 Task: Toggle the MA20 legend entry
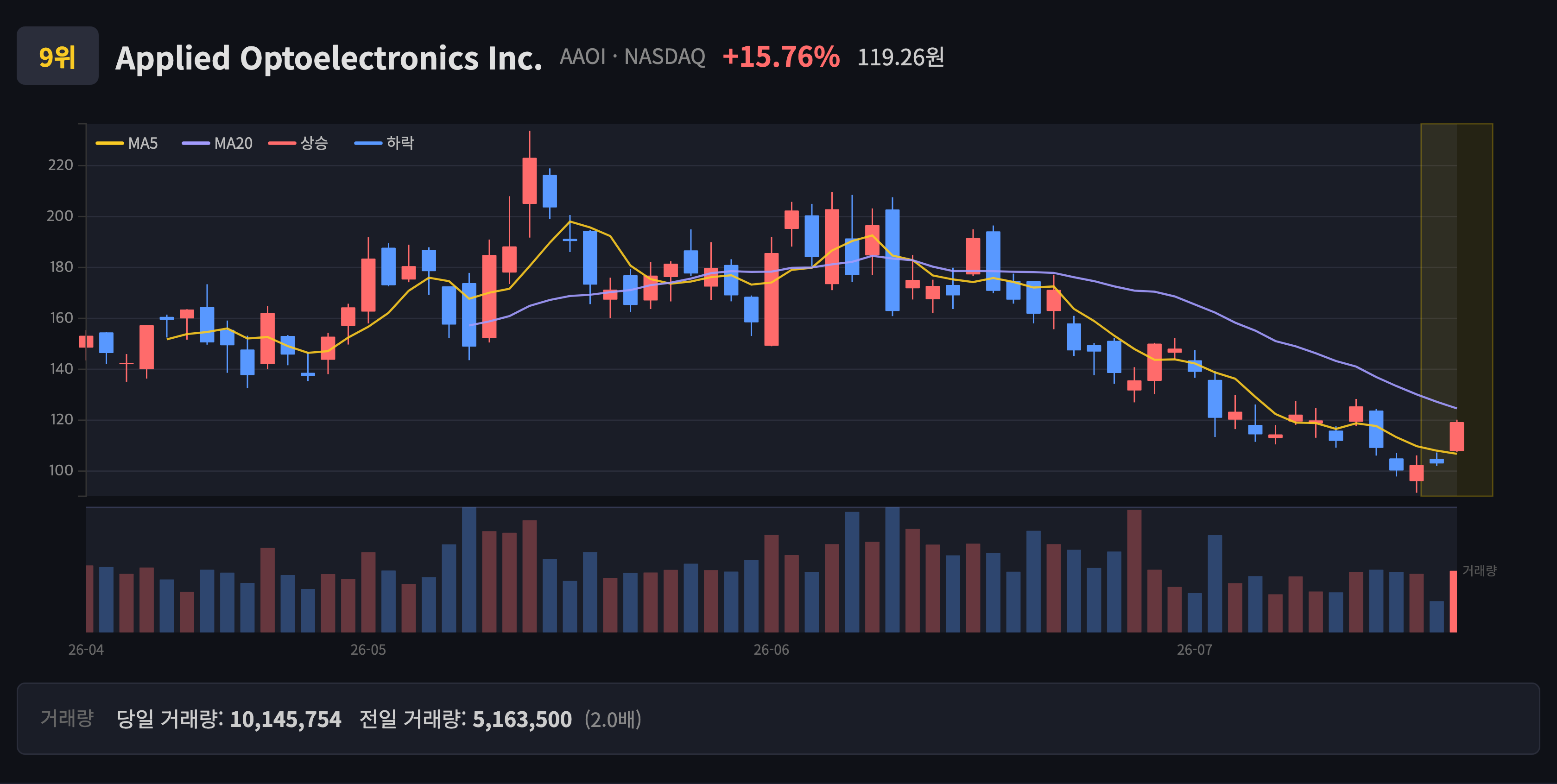(217, 143)
